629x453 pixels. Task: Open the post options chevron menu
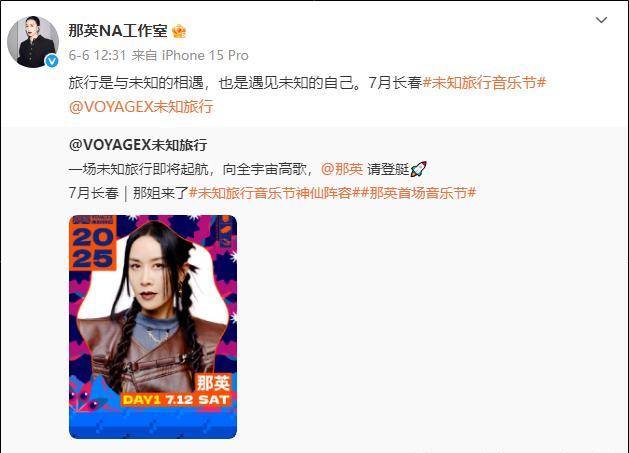601,20
